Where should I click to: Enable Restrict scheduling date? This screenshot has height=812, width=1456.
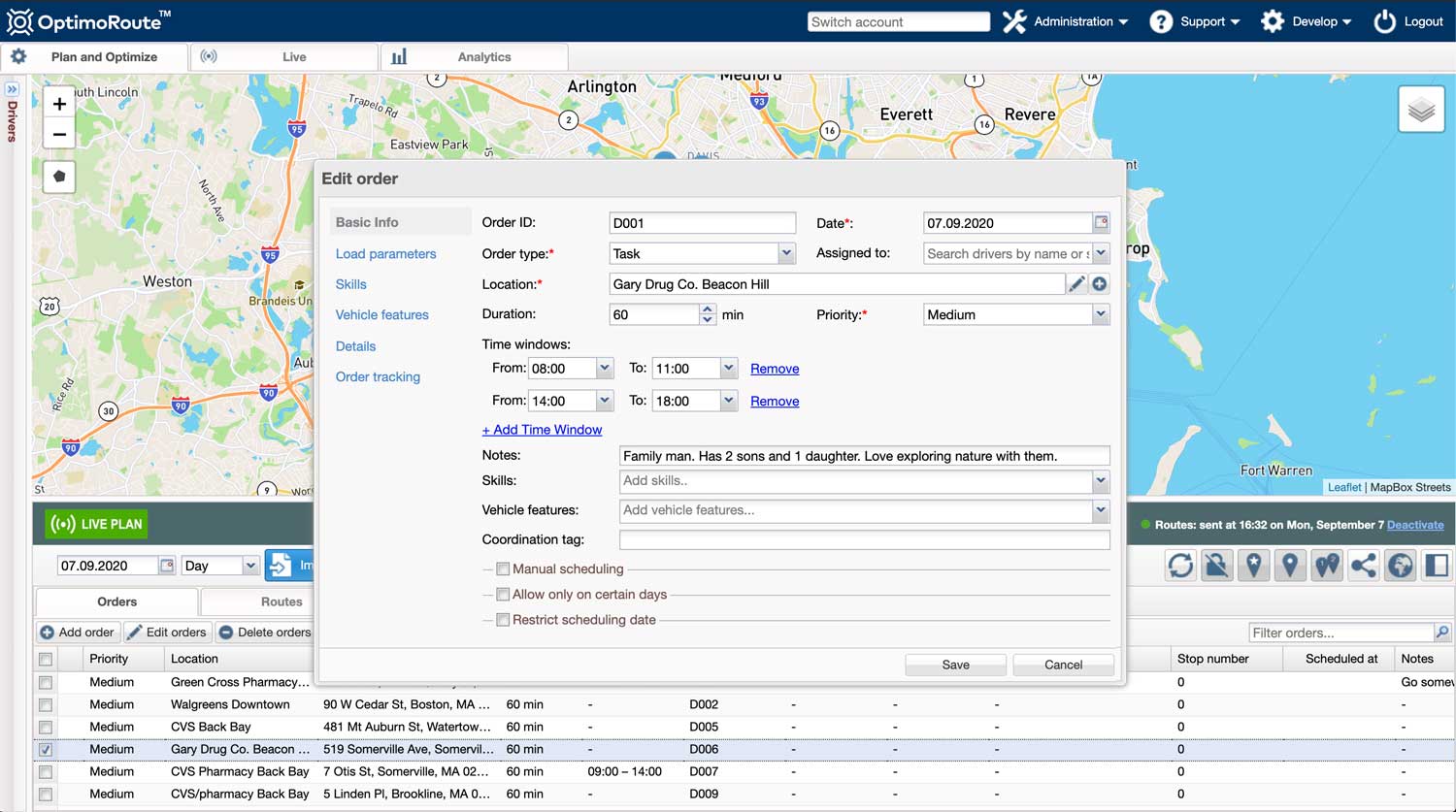tap(503, 619)
